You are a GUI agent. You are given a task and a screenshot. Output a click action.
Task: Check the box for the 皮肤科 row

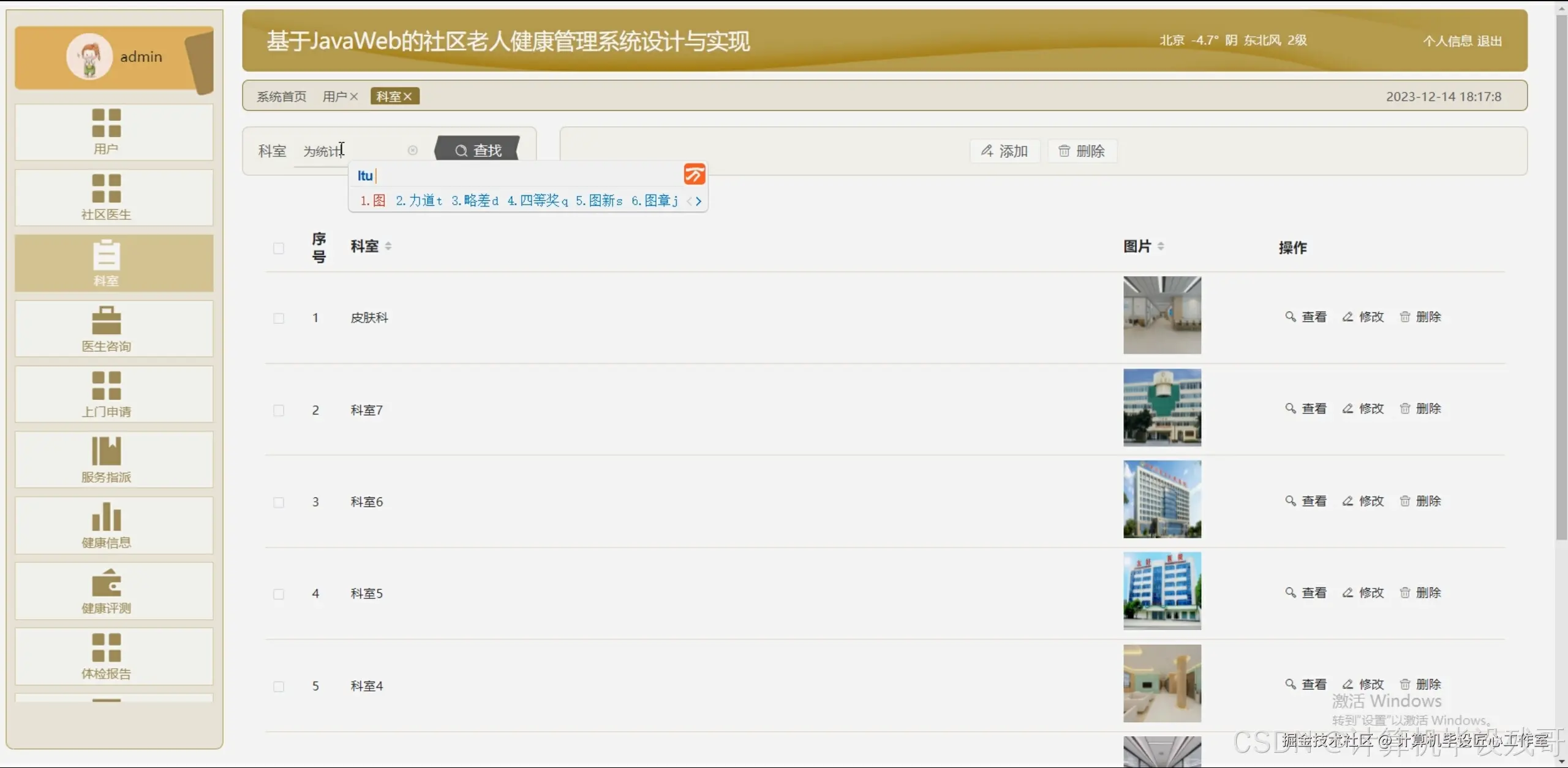279,318
